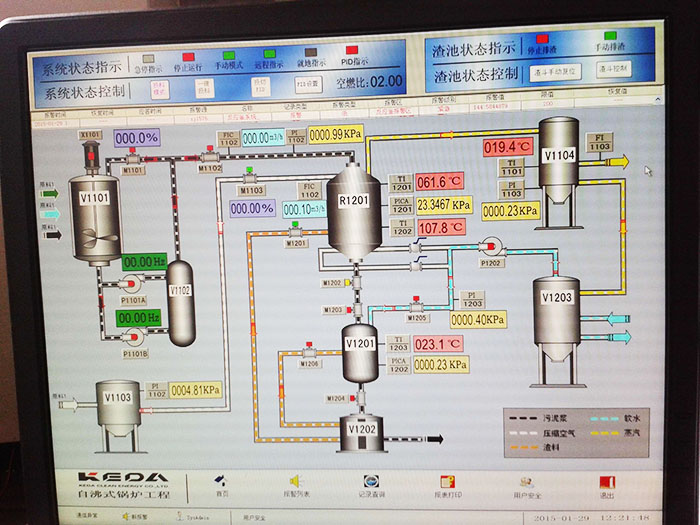Screen dimensions: 700x525
Task: Toggle the M1205 valve on water line
Action: tap(415, 307)
